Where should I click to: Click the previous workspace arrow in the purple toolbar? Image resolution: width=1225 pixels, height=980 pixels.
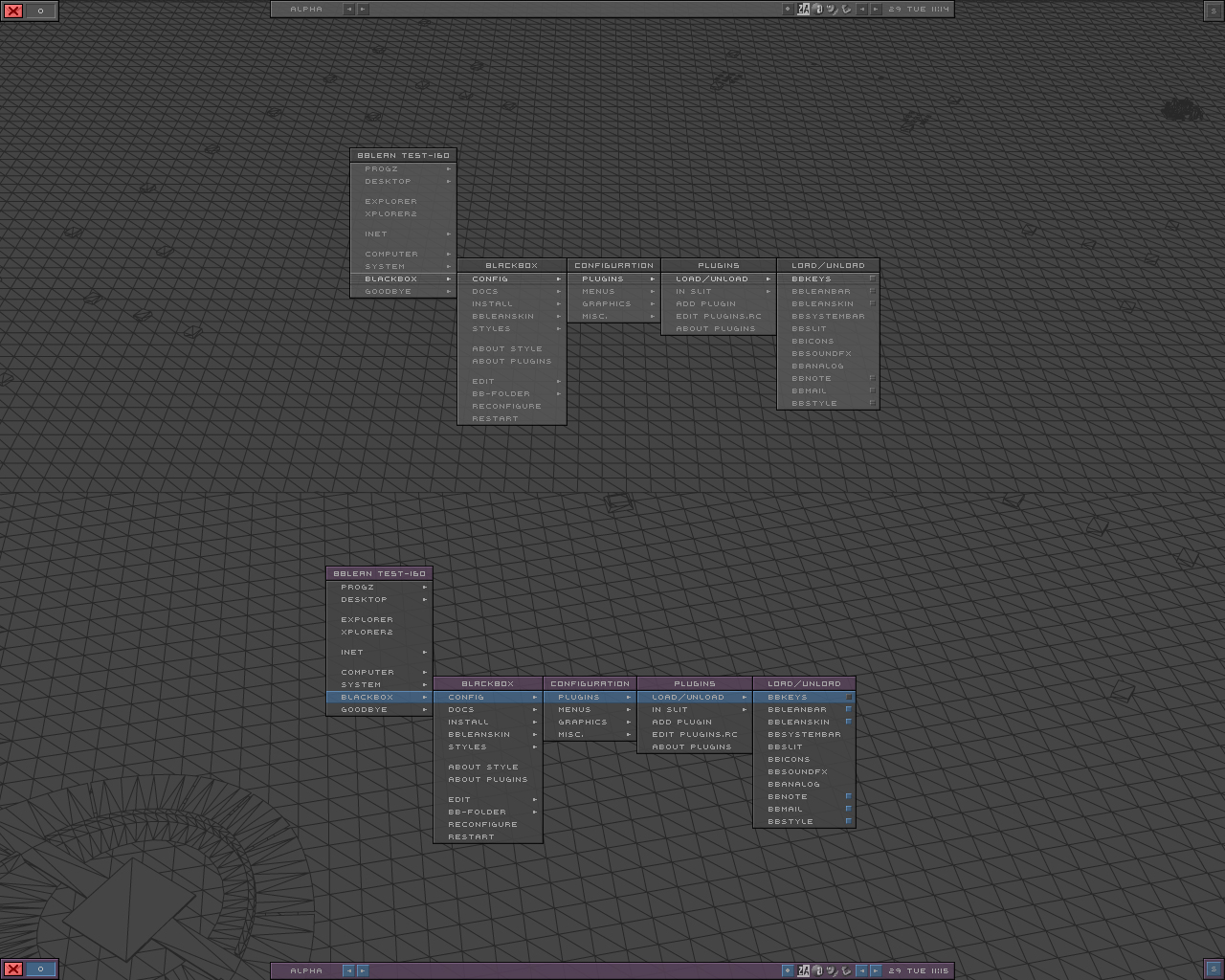(348, 970)
